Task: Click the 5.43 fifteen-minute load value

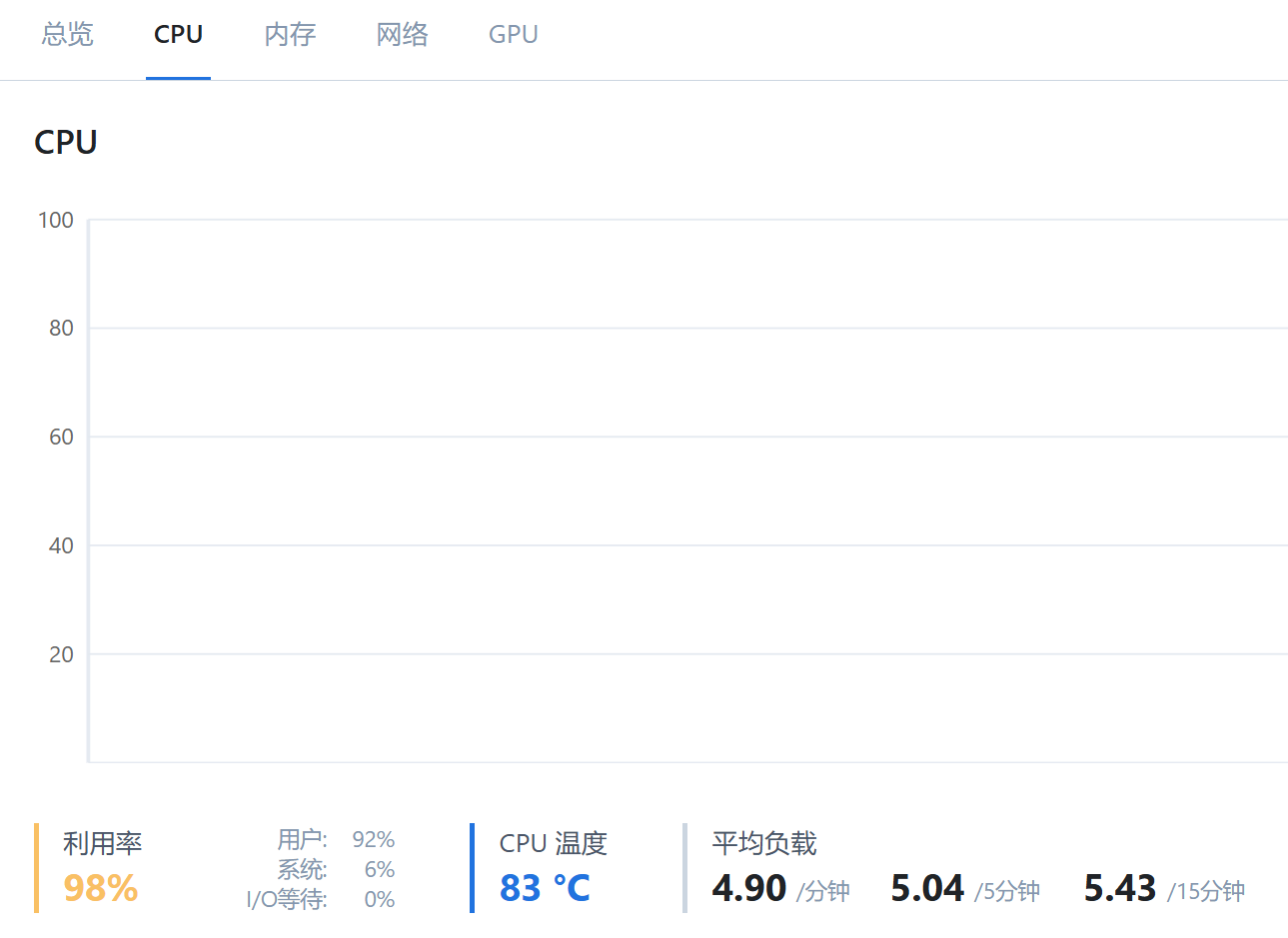Action: pyautogui.click(x=1119, y=888)
